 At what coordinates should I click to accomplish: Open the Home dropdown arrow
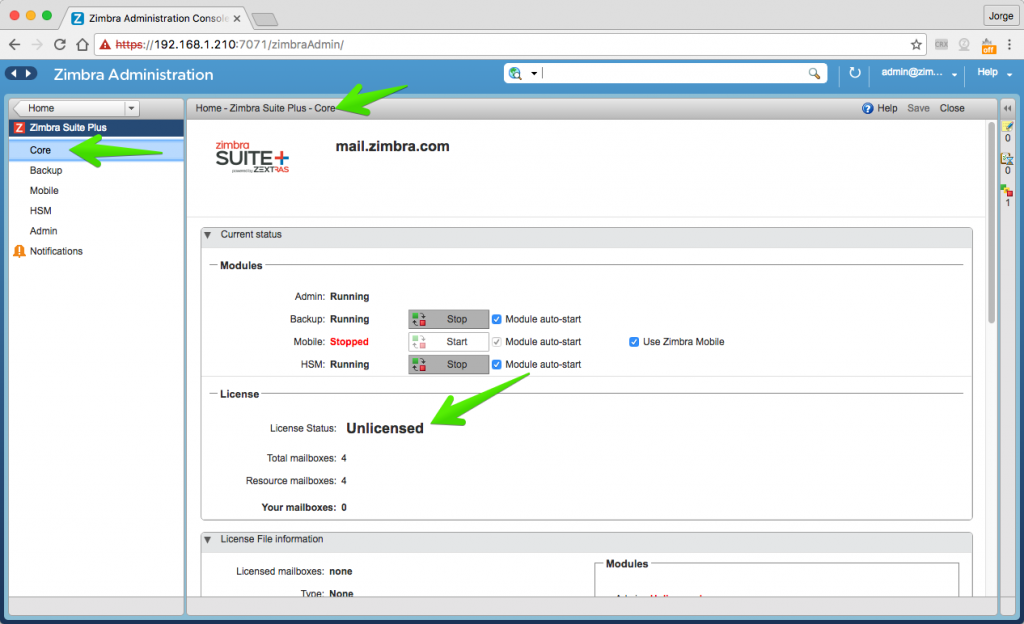[131, 108]
